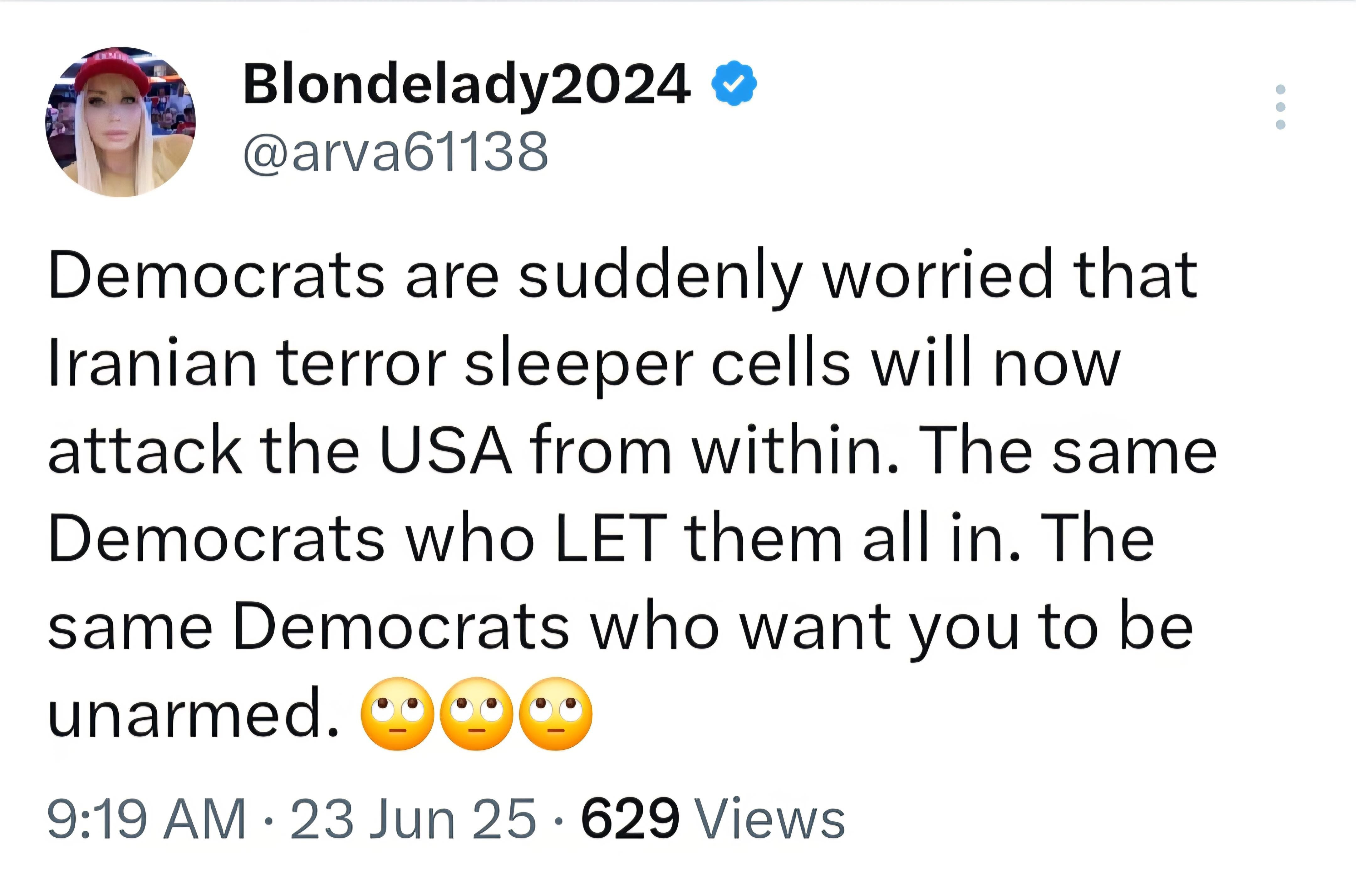Open the Blondelady2024 display name link

point(466,85)
